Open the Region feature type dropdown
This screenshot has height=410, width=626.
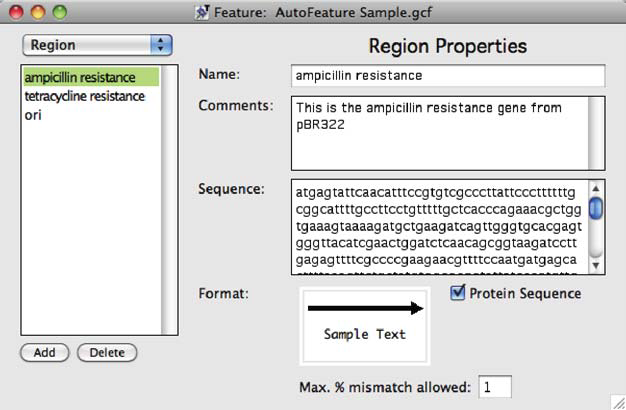pos(97,45)
